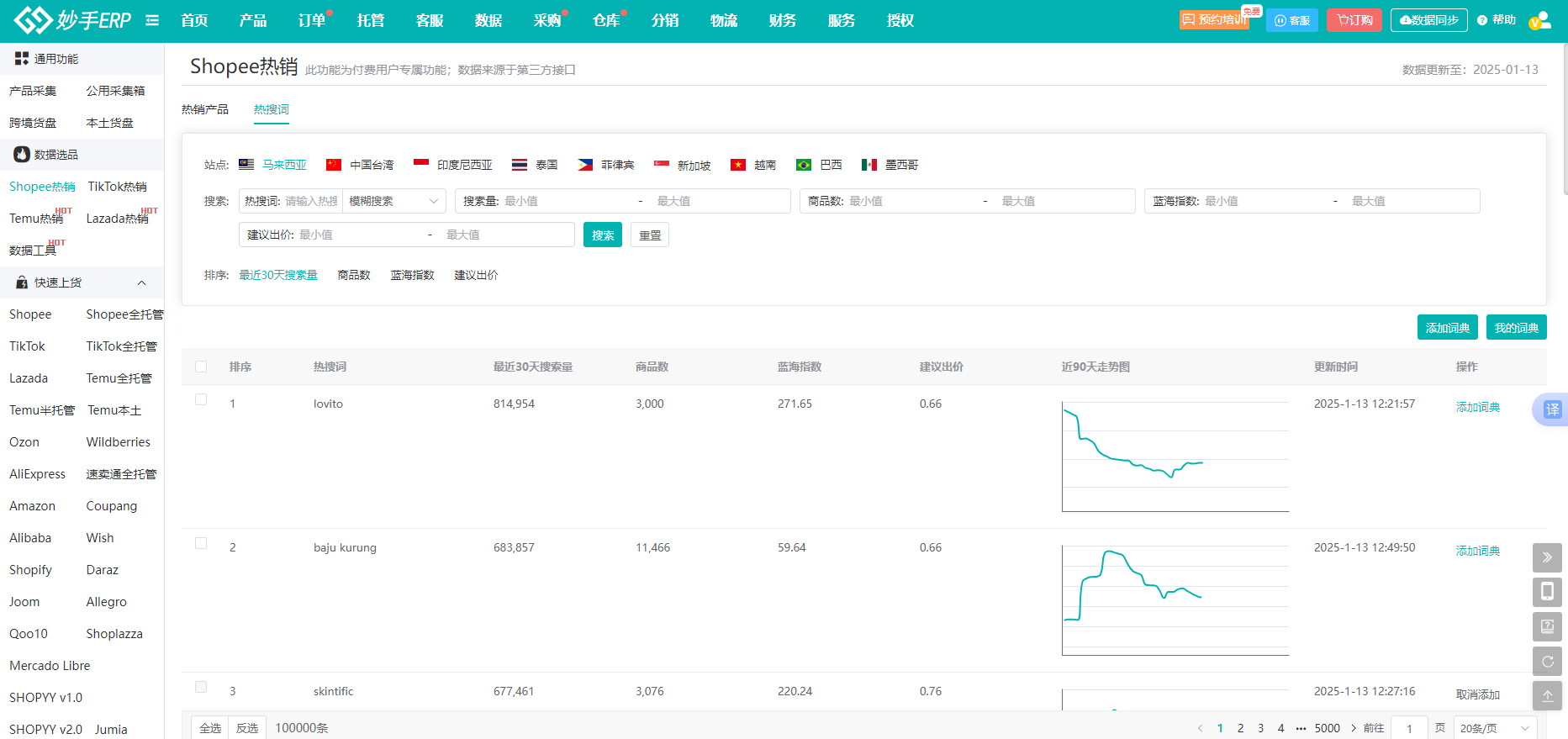This screenshot has height=739, width=1568.
Task: Click the top bar 客服 button
Action: pyautogui.click(x=1292, y=20)
